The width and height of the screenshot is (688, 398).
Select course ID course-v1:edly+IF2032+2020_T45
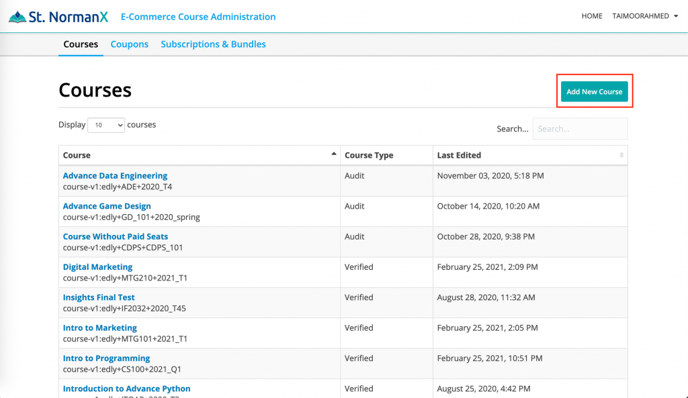[x=124, y=308]
